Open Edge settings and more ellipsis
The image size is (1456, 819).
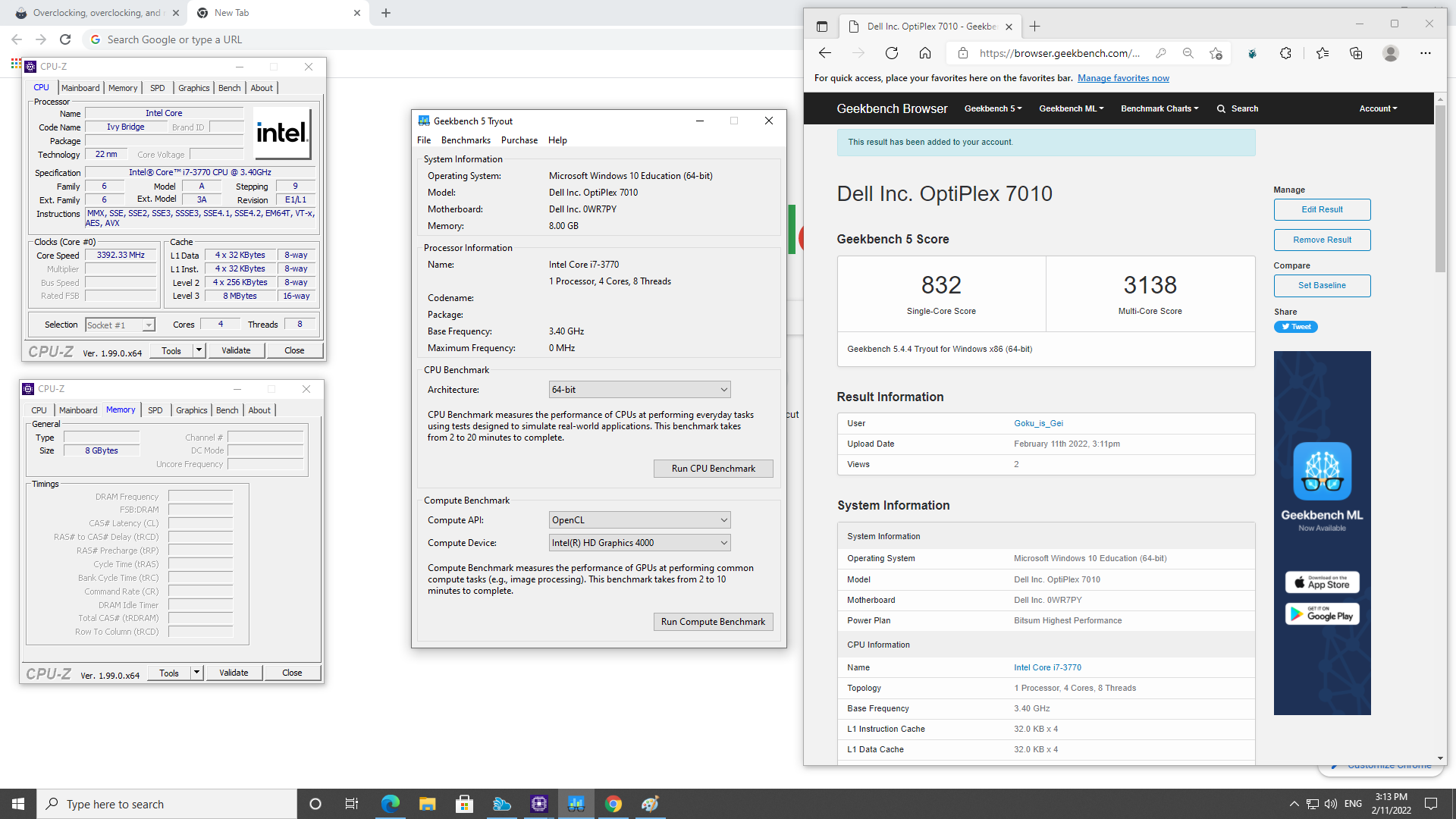tap(1426, 53)
